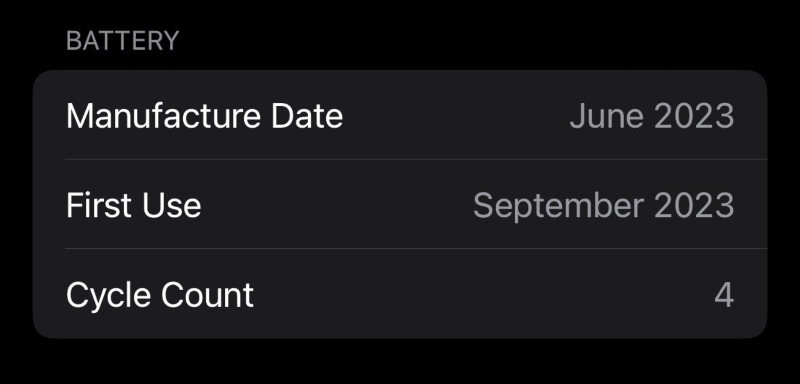Viewport: 800px width, 384px height.
Task: Tap the word June in manufacture date
Action: click(x=607, y=116)
